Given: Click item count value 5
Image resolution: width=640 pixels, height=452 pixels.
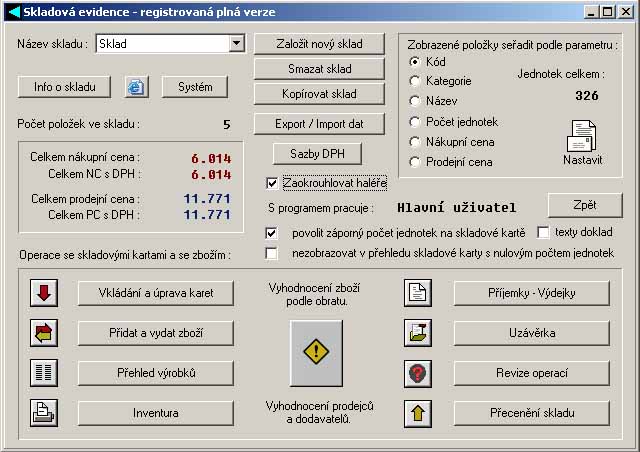Looking at the screenshot, I should tap(227, 124).
